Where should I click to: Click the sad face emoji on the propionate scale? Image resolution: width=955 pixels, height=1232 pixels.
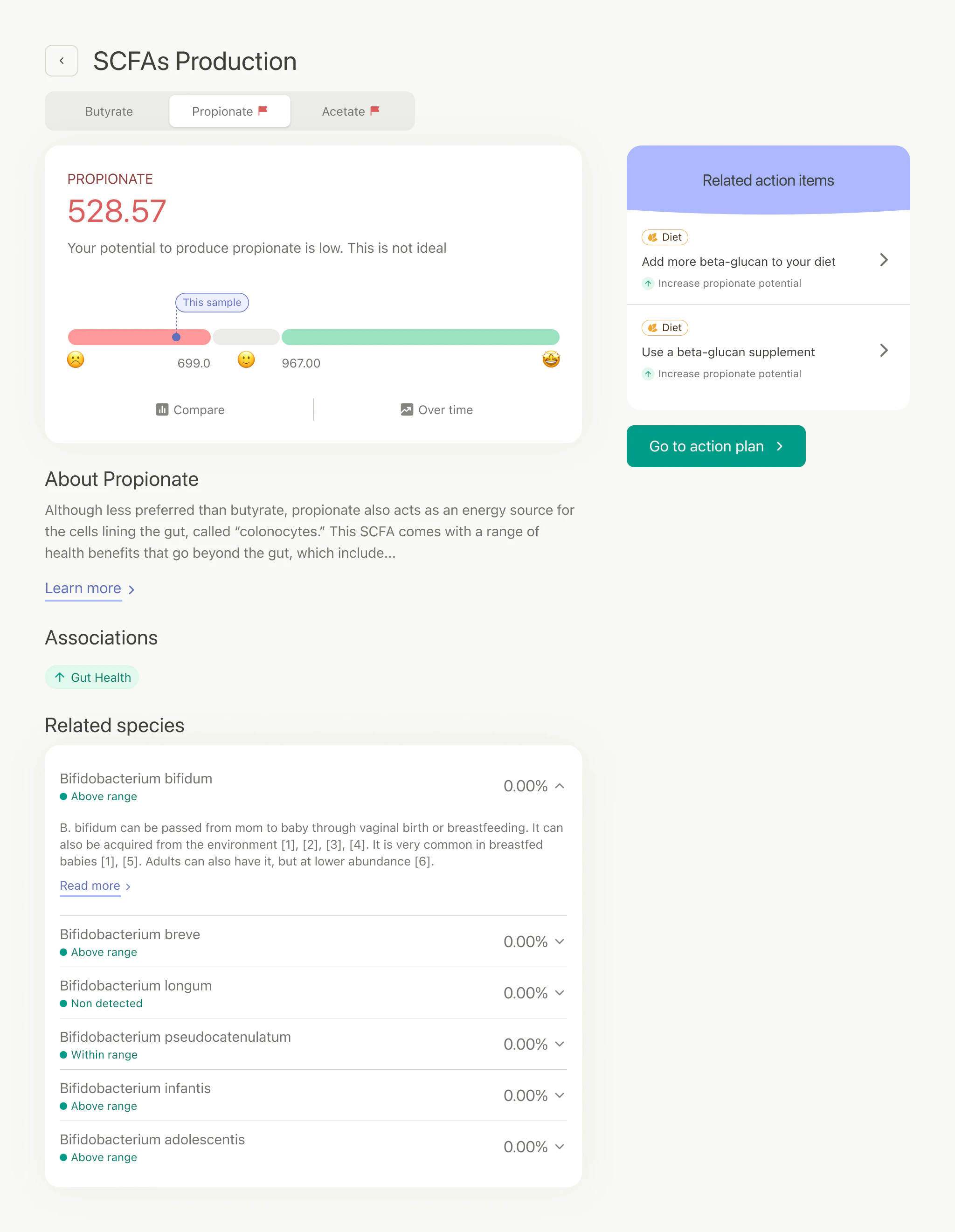pos(76,360)
